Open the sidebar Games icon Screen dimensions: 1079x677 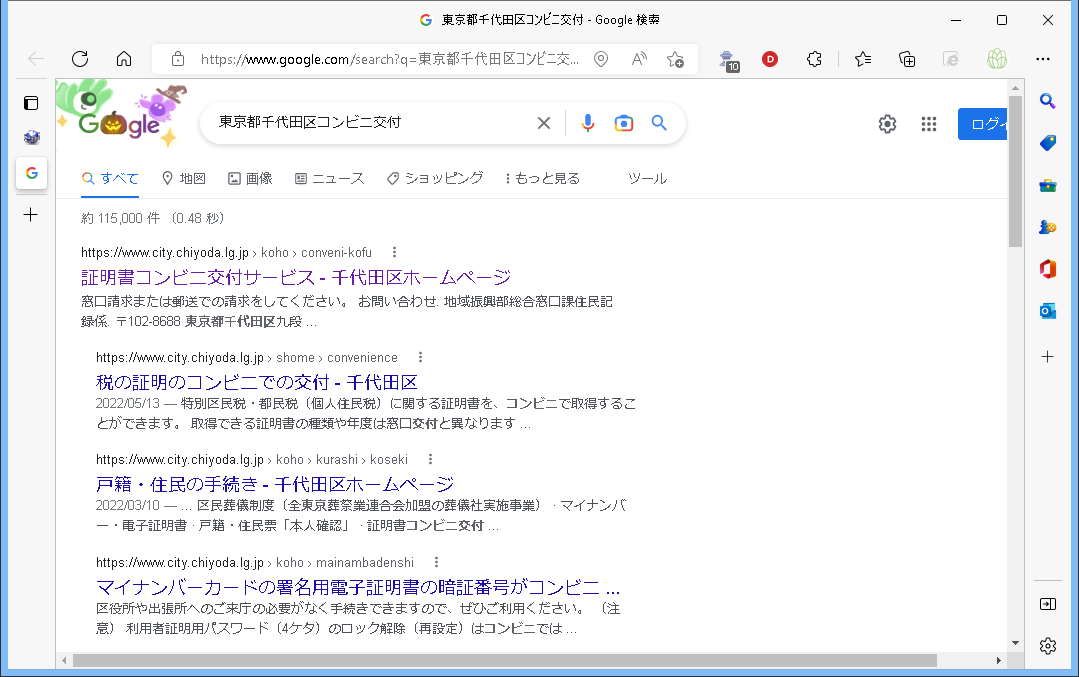tap(1047, 227)
